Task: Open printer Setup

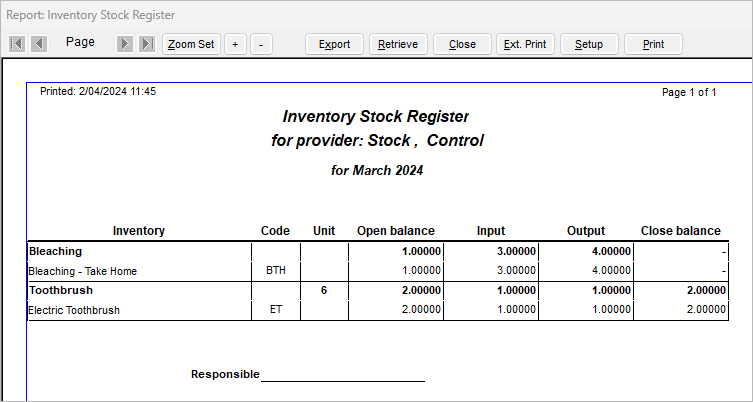Action: 589,44
